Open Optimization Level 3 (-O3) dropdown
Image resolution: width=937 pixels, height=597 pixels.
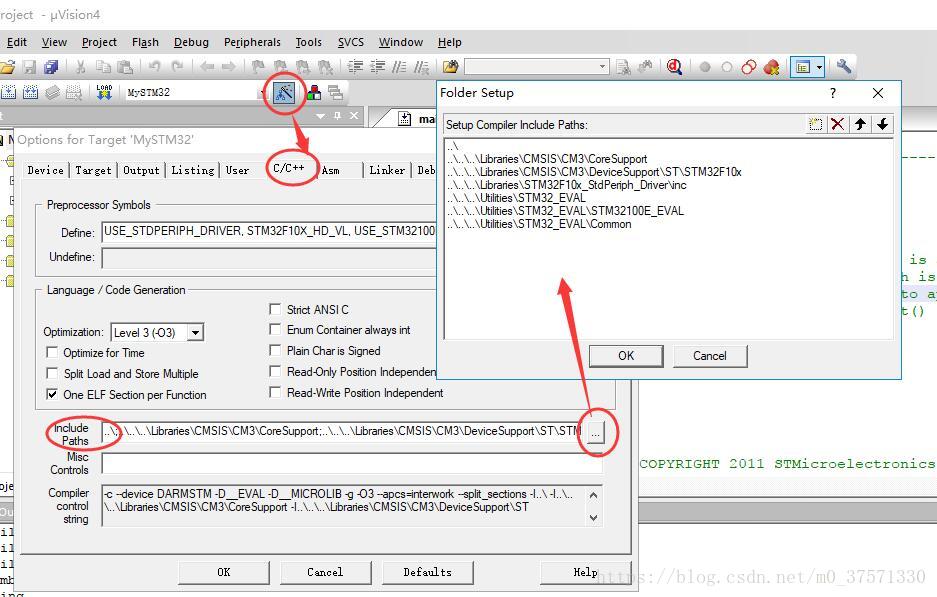click(x=195, y=332)
